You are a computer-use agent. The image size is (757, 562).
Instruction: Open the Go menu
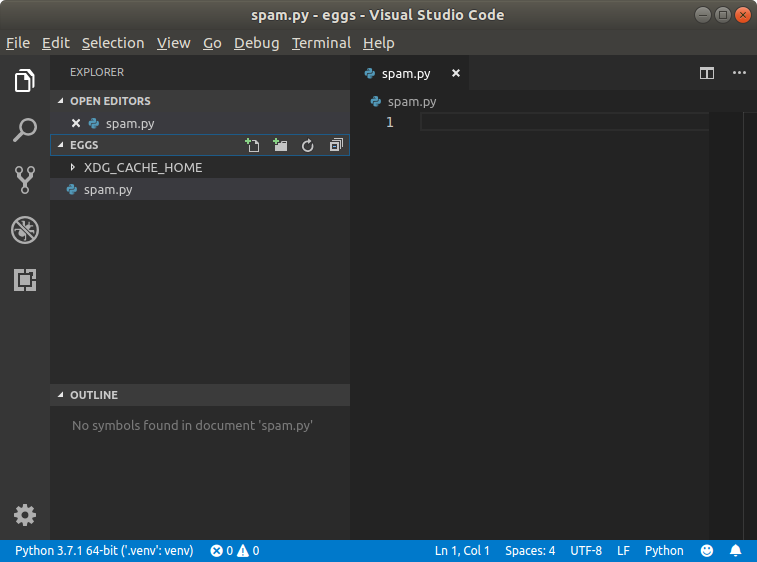[212, 43]
